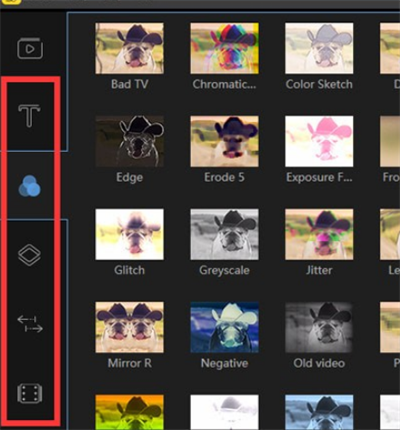
Task: Click the "Jitter" label
Action: 319,270
